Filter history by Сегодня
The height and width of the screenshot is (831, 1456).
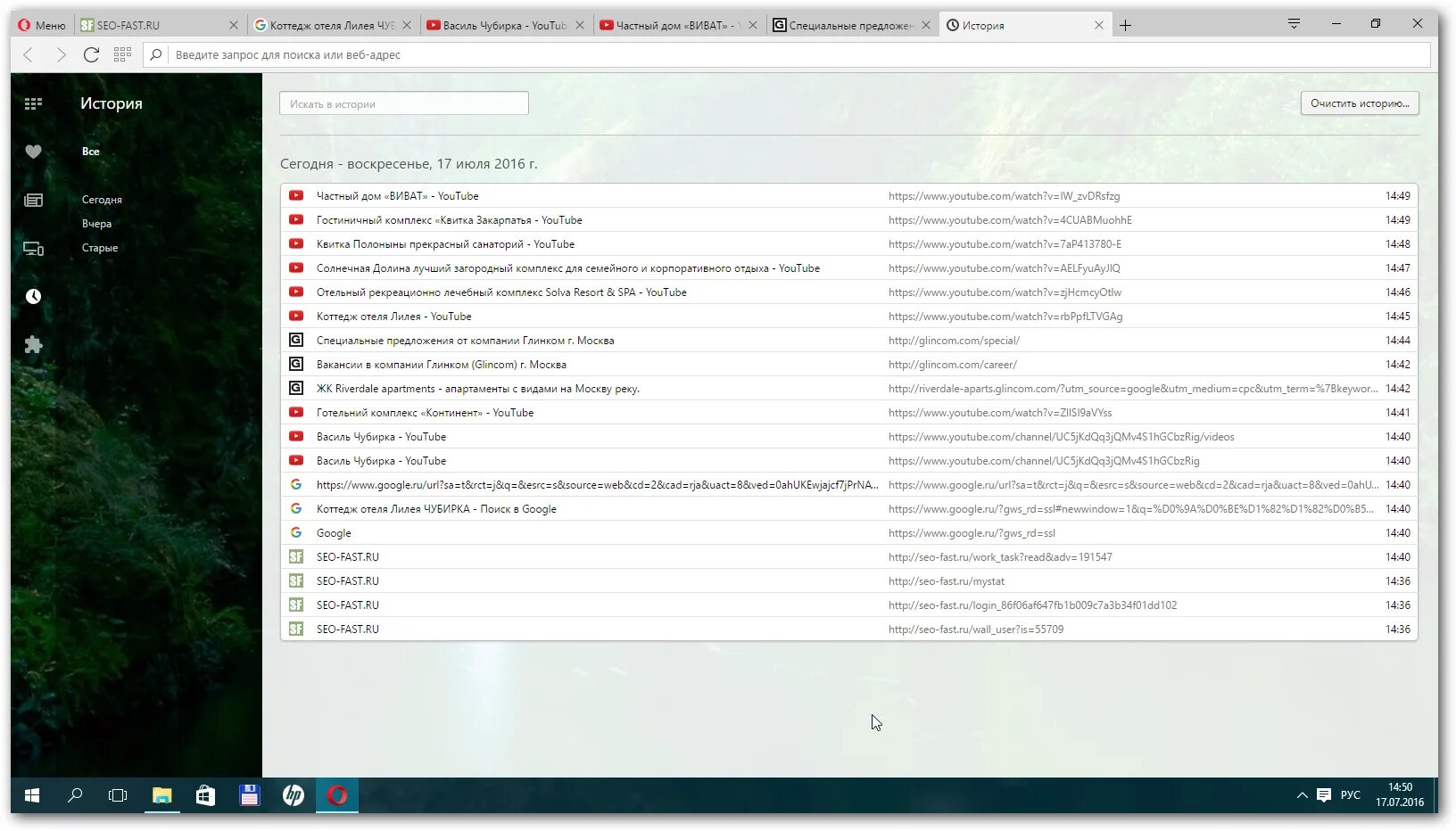tap(102, 200)
